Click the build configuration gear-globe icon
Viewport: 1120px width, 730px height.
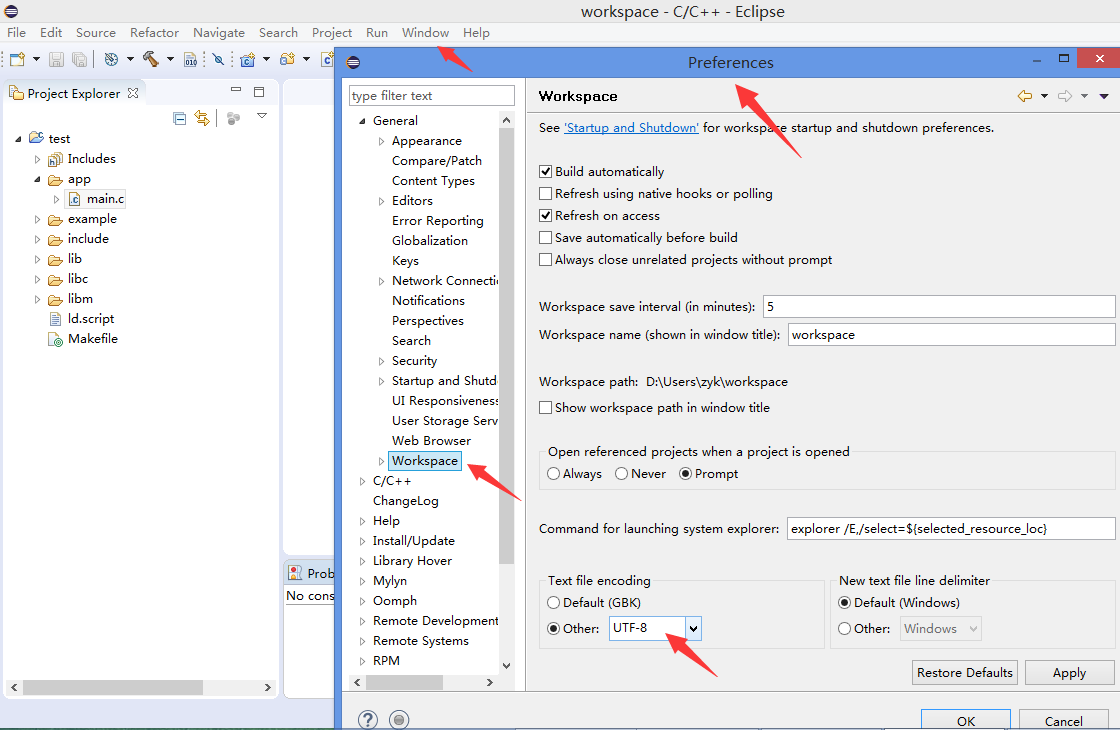111,59
